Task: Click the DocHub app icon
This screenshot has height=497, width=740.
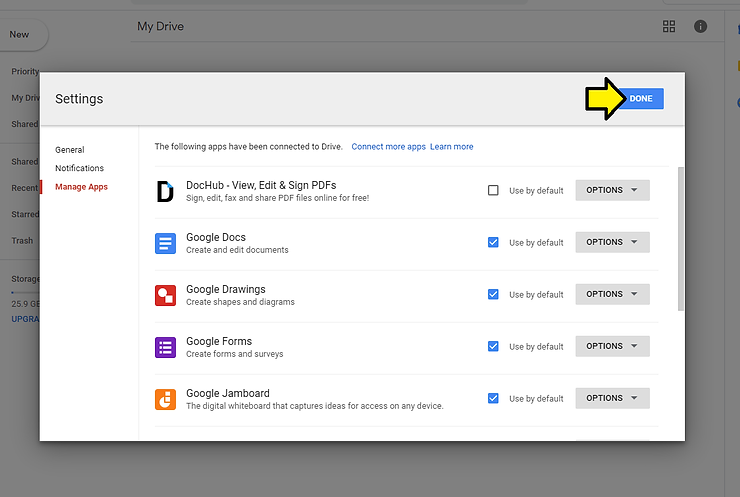Action: (x=165, y=191)
